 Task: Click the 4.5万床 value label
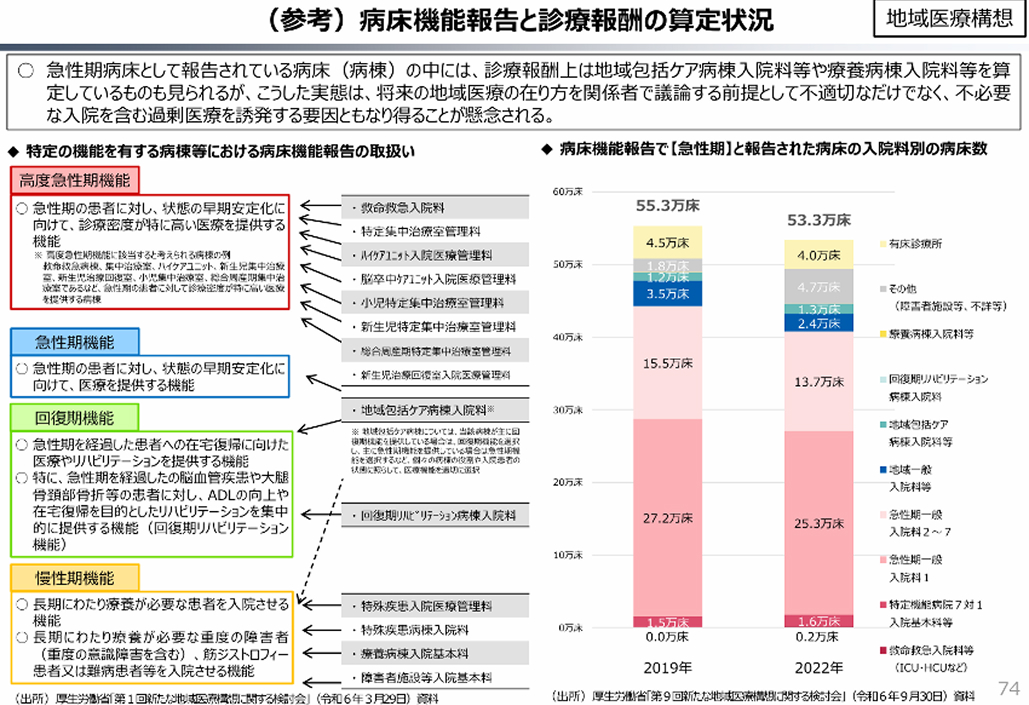point(667,243)
